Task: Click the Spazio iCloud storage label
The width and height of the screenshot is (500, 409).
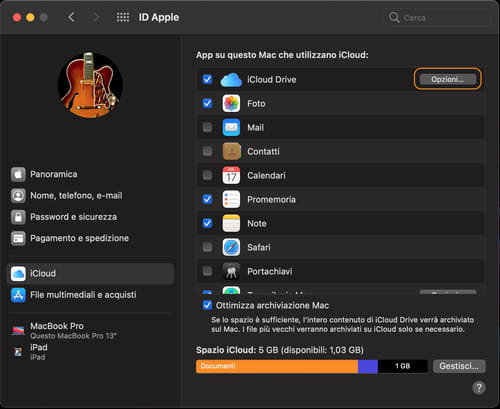Action: (x=279, y=350)
